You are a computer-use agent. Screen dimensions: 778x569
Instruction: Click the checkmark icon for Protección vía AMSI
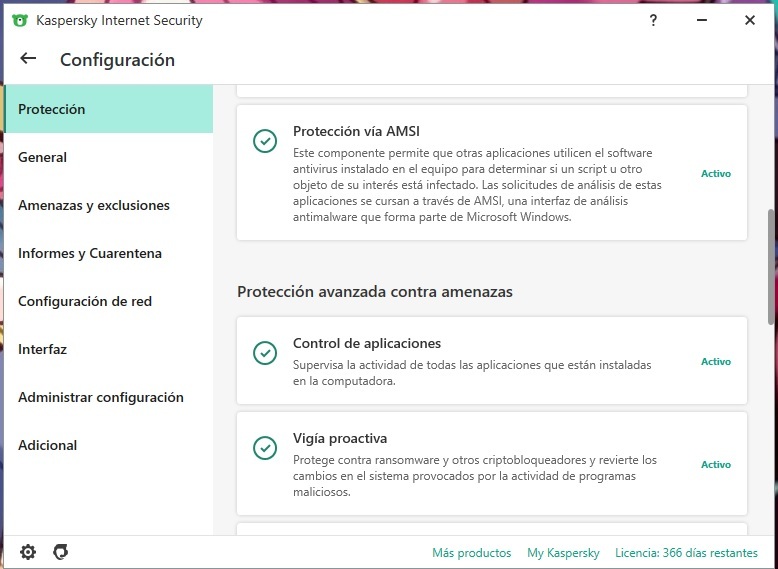[265, 141]
